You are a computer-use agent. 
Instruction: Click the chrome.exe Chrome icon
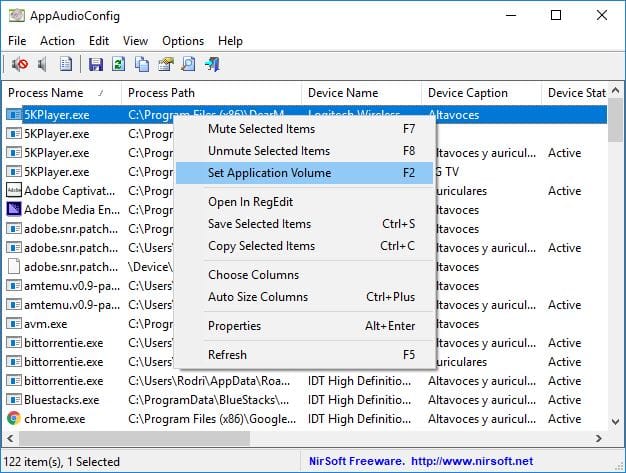tap(14, 418)
